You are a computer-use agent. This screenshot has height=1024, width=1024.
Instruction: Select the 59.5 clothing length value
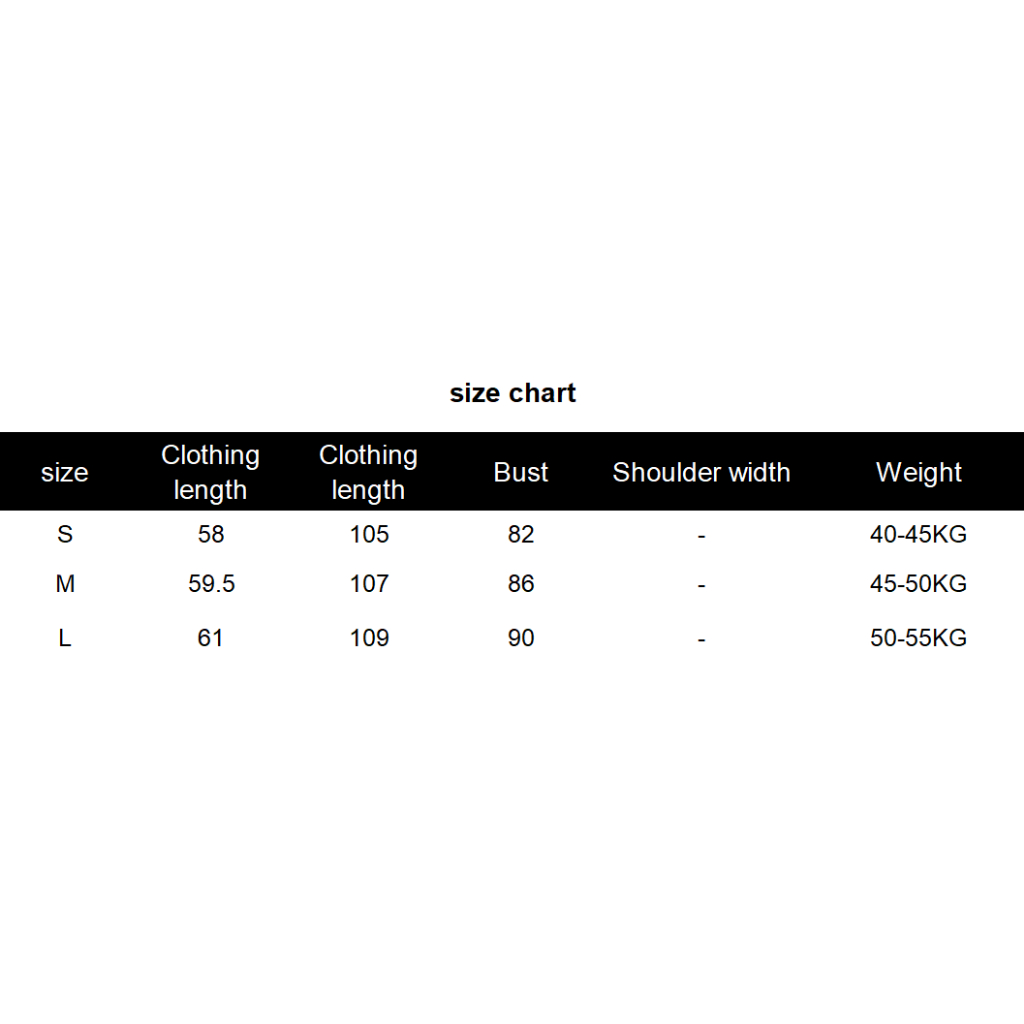211,584
